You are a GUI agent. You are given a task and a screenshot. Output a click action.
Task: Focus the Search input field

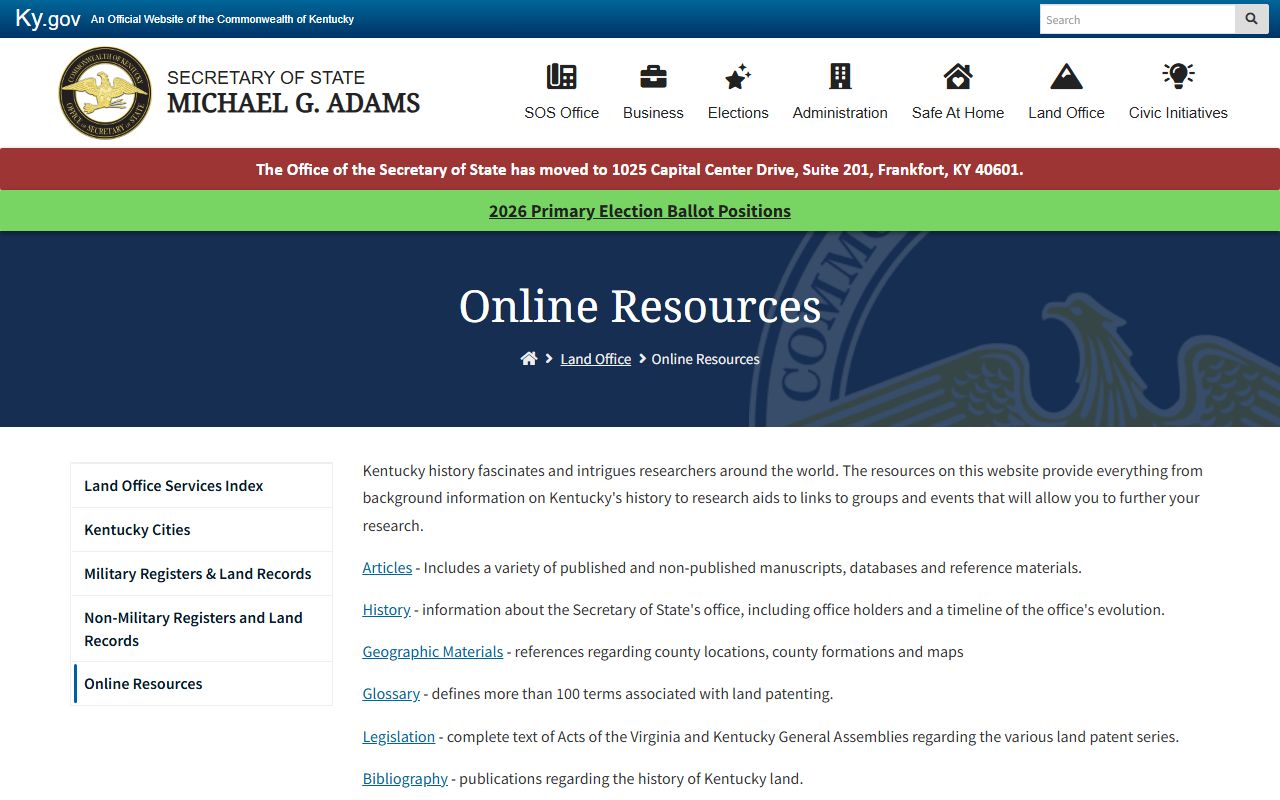(x=1138, y=19)
